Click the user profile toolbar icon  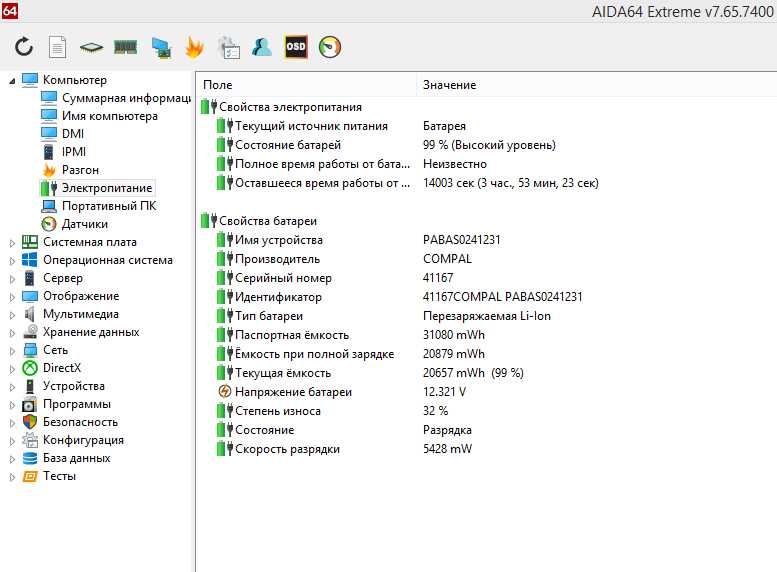[262, 47]
